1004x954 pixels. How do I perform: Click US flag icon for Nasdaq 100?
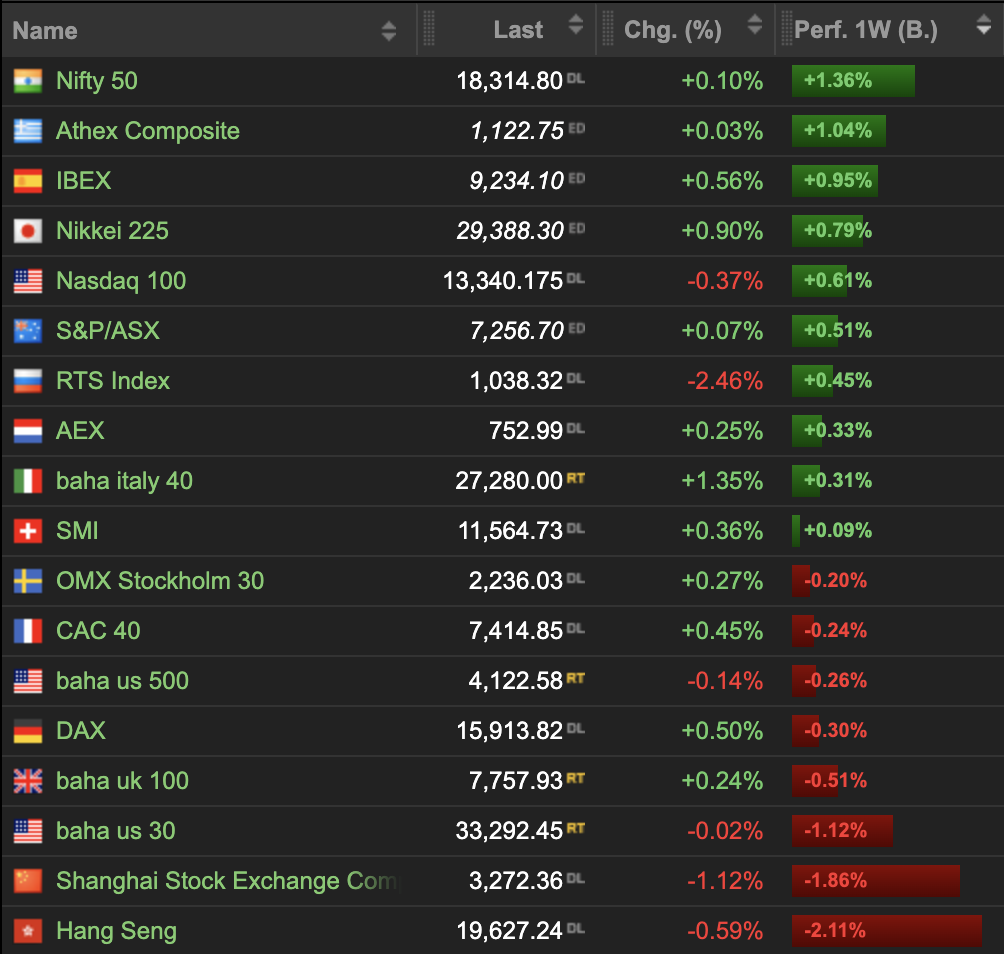pyautogui.click(x=28, y=281)
